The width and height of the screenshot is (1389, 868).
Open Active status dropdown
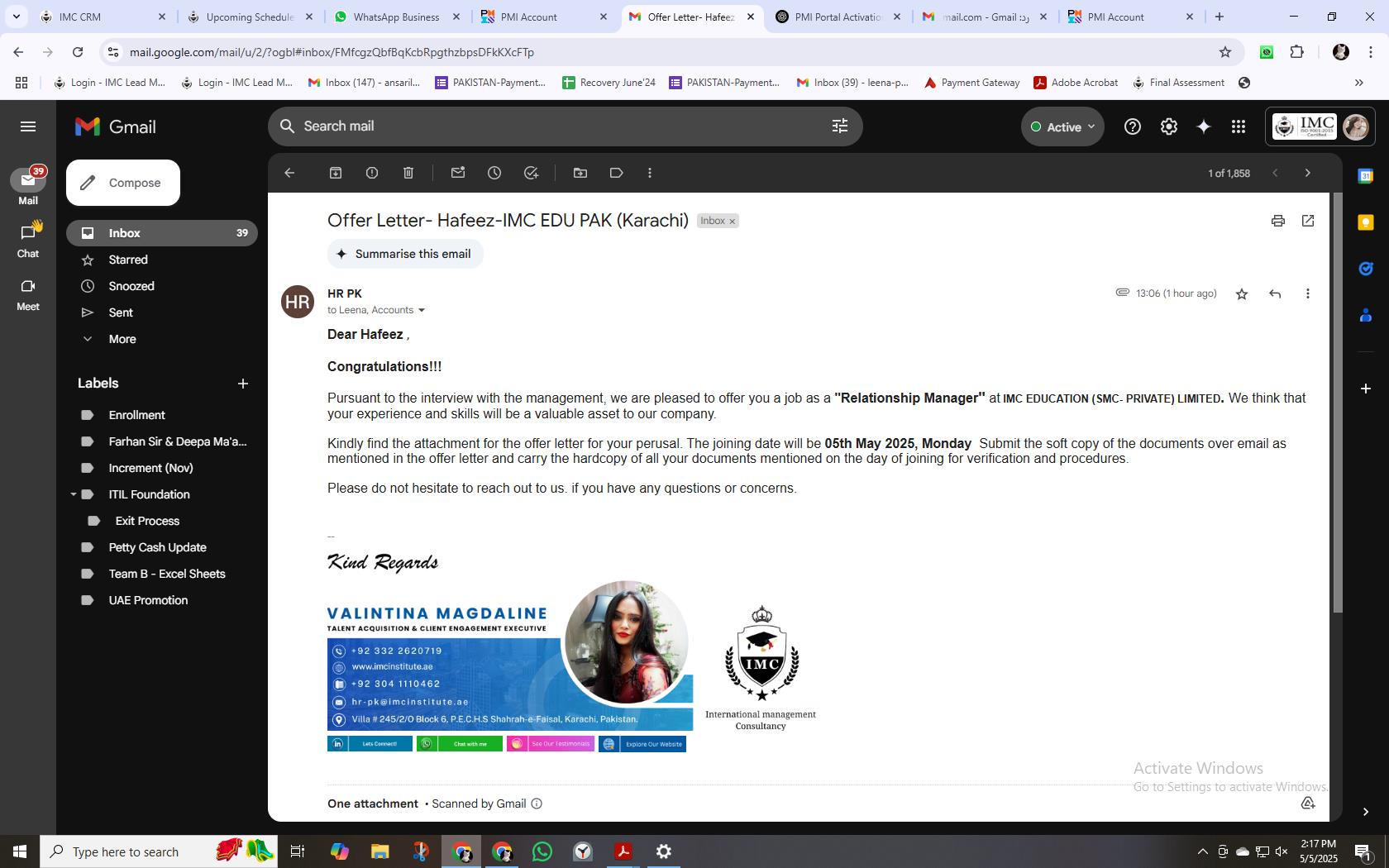(x=1062, y=126)
